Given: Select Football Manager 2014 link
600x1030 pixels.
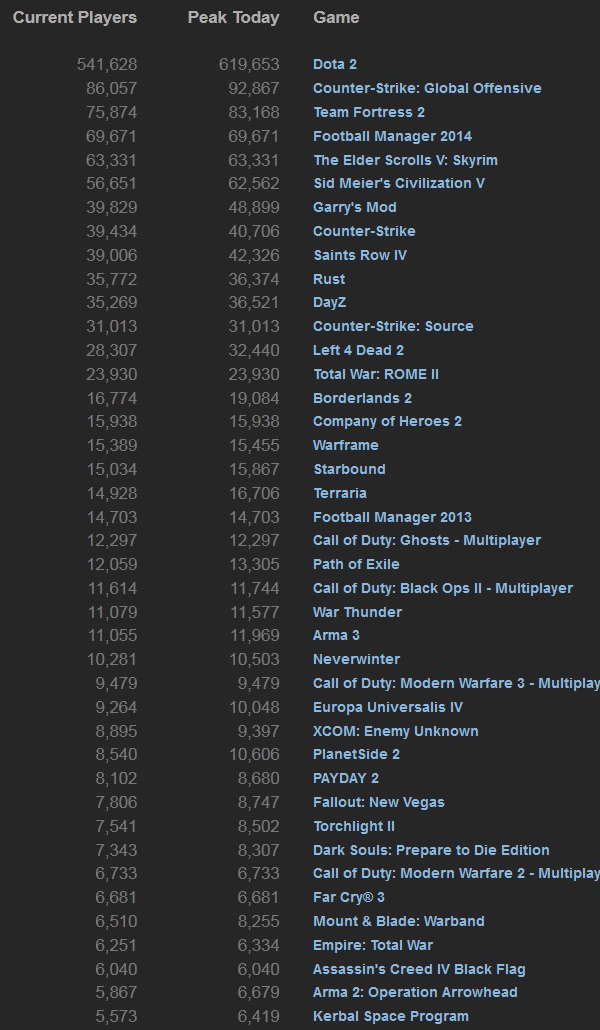Looking at the screenshot, I should [x=392, y=136].
